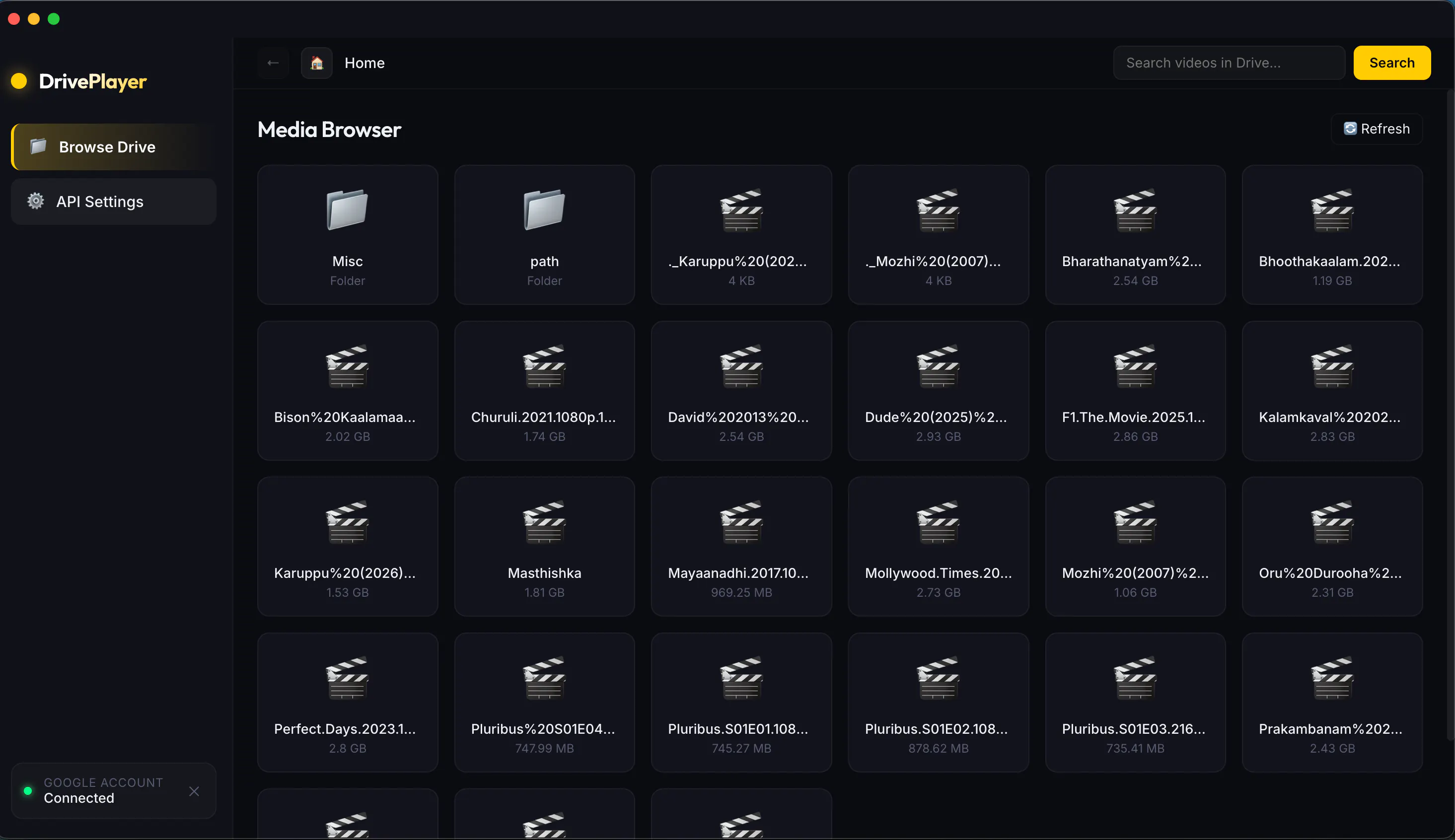This screenshot has width=1455, height=840.
Task: Click the Bhoothakaalam.202... video clapperboard icon
Action: click(1332, 210)
